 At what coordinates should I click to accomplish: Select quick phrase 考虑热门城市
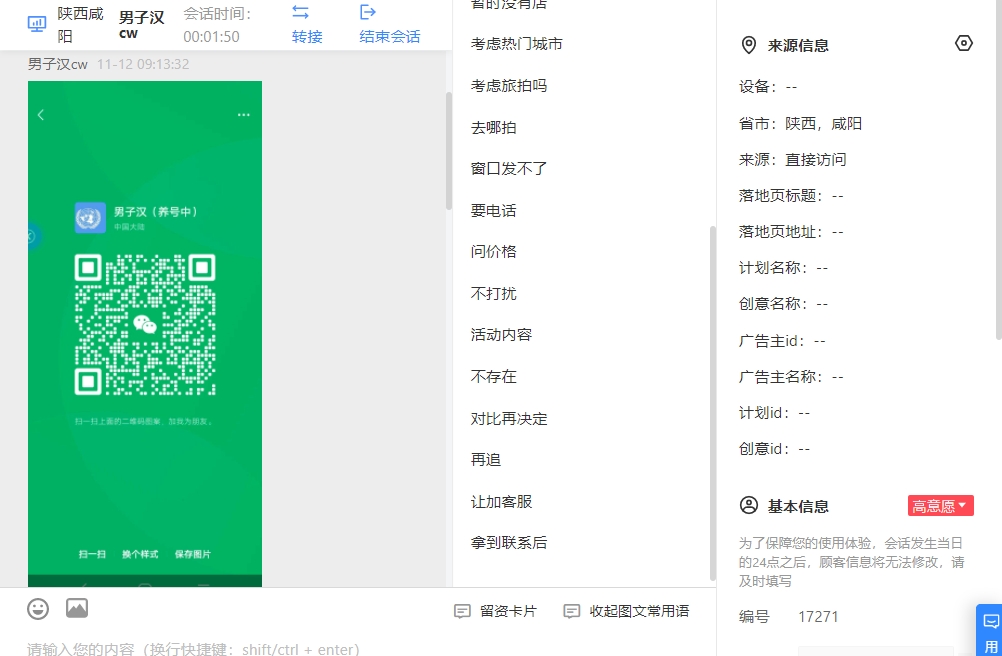pyautogui.click(x=516, y=44)
